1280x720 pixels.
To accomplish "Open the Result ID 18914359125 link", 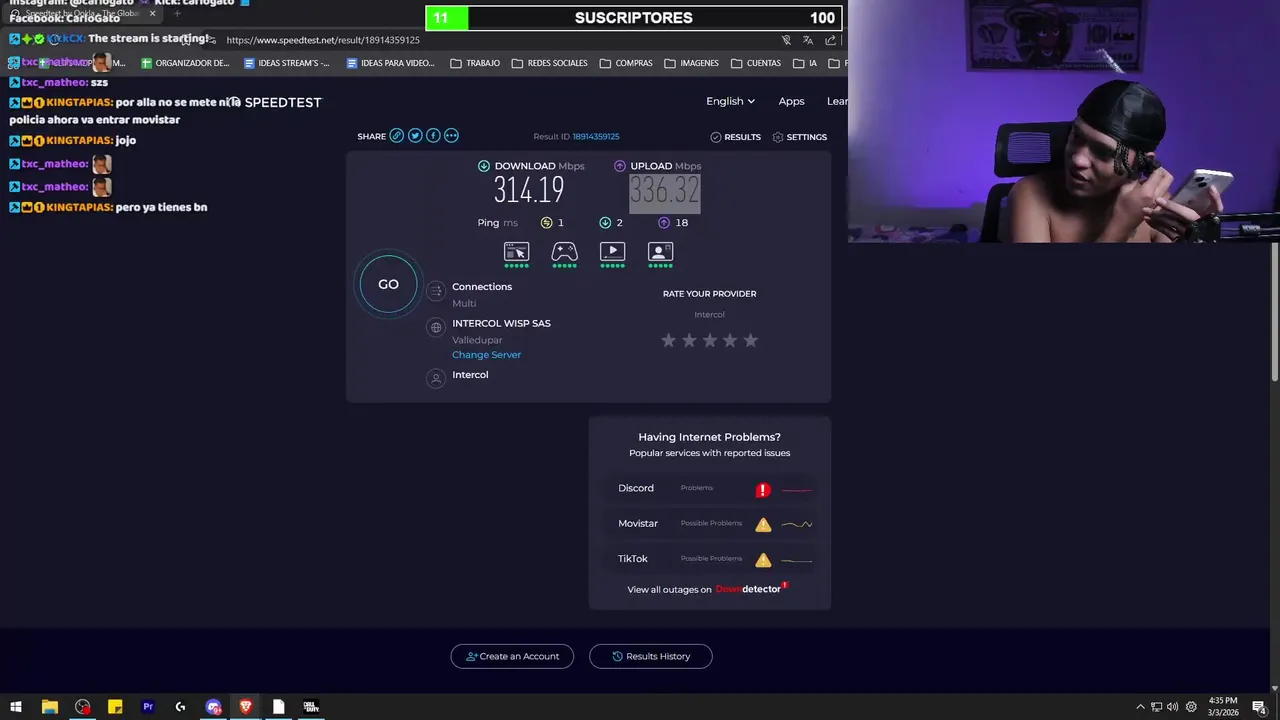I will (595, 137).
